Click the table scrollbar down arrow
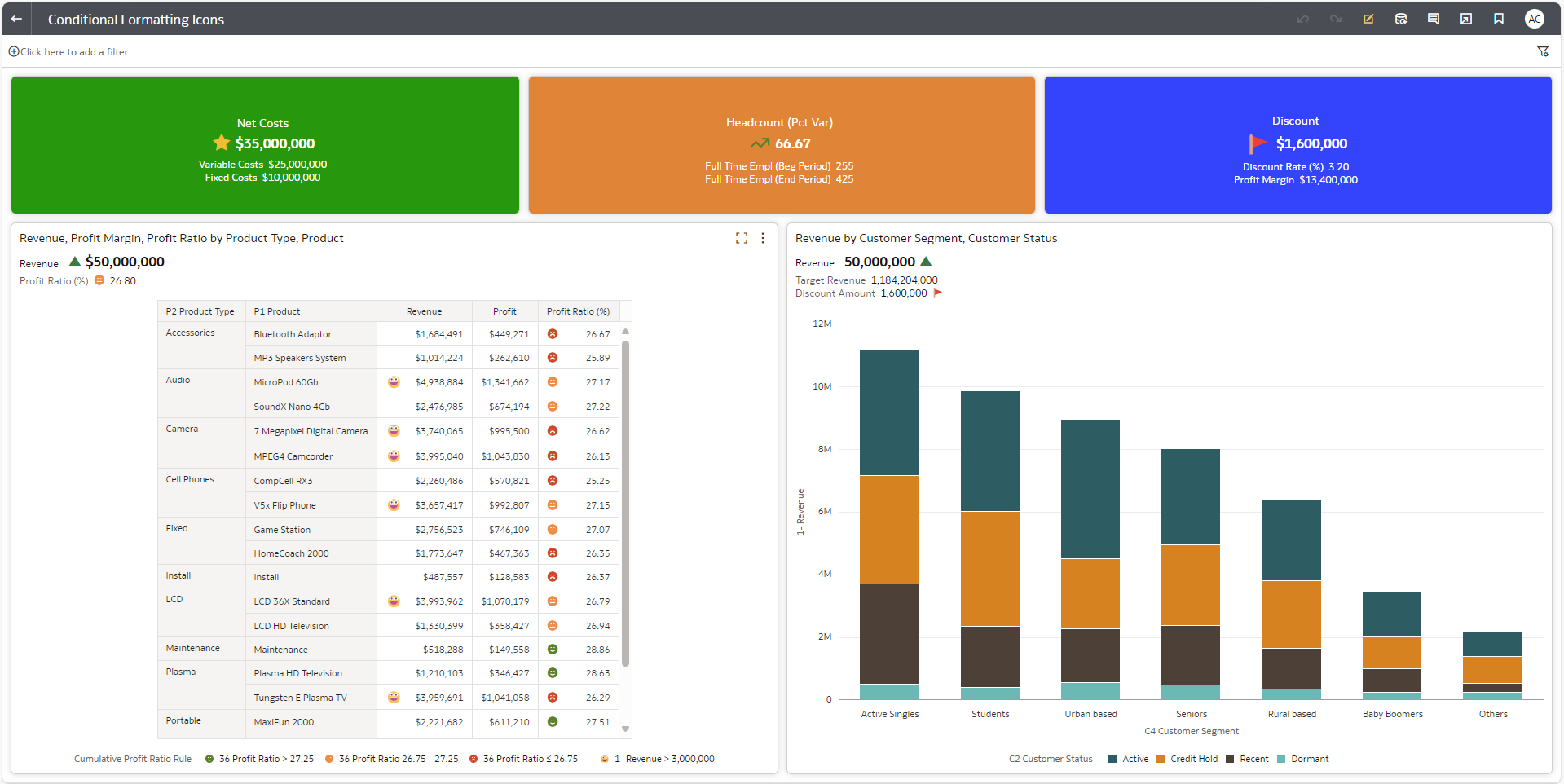The height and width of the screenshot is (784, 1564). [625, 729]
